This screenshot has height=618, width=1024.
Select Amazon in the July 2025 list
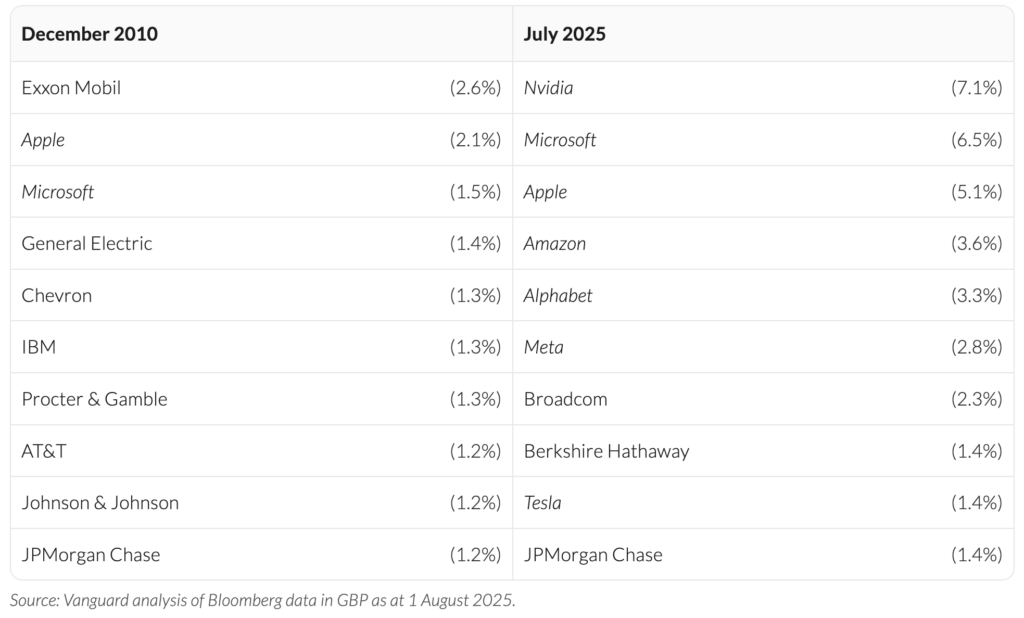coord(555,243)
